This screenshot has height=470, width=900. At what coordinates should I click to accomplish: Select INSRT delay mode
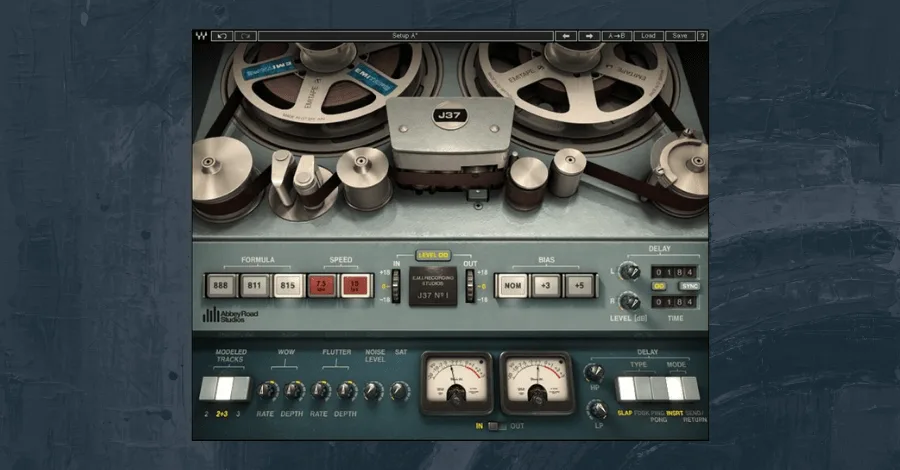click(674, 389)
